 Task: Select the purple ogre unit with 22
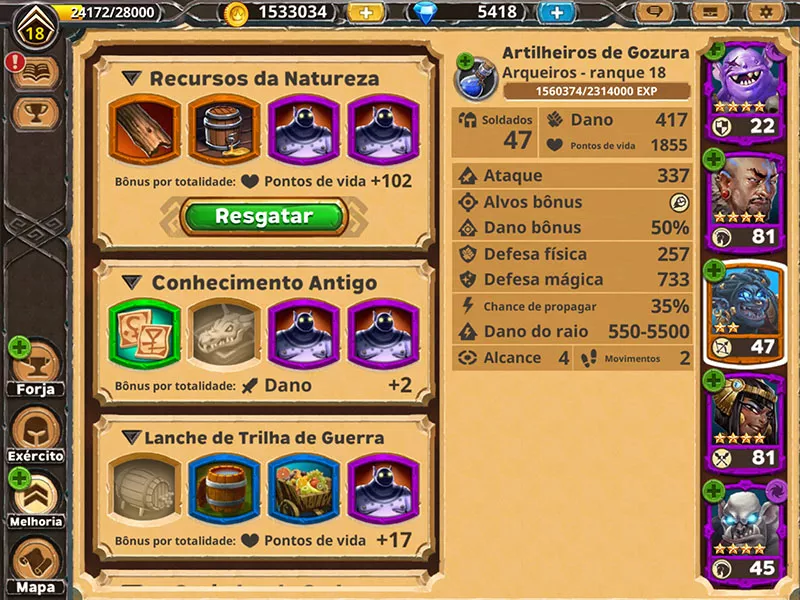745,92
